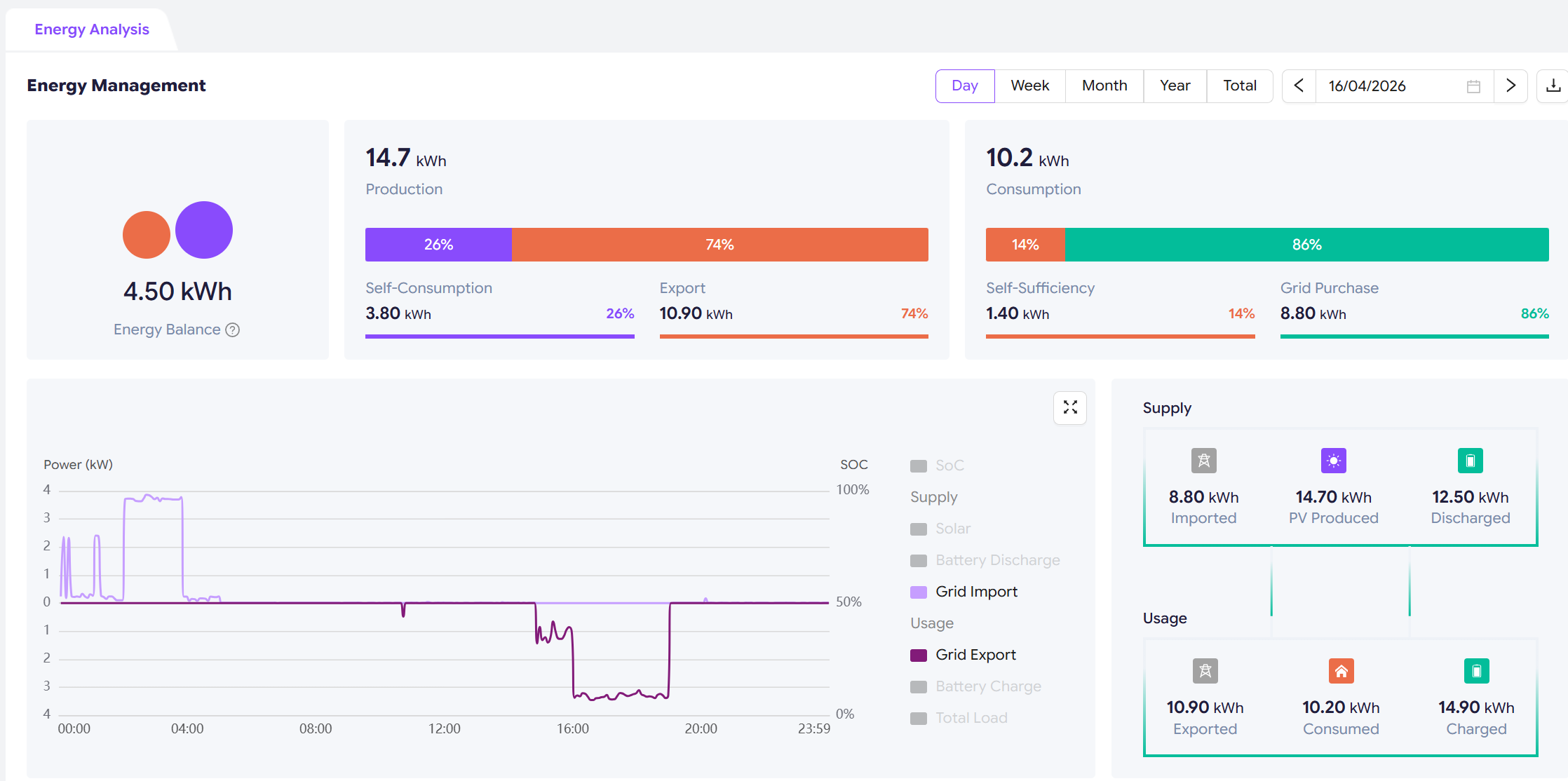Click the Energy Balance help icon

233,330
